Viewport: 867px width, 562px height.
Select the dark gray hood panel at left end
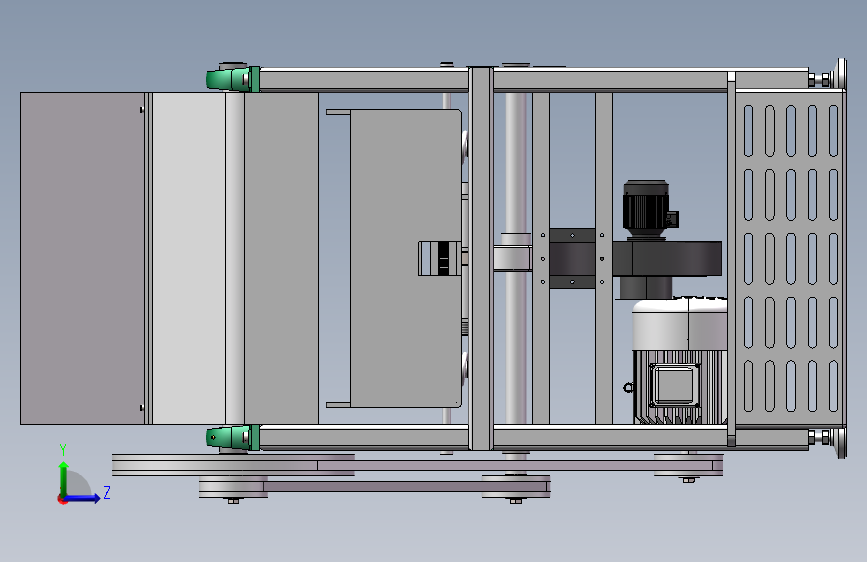[82, 258]
